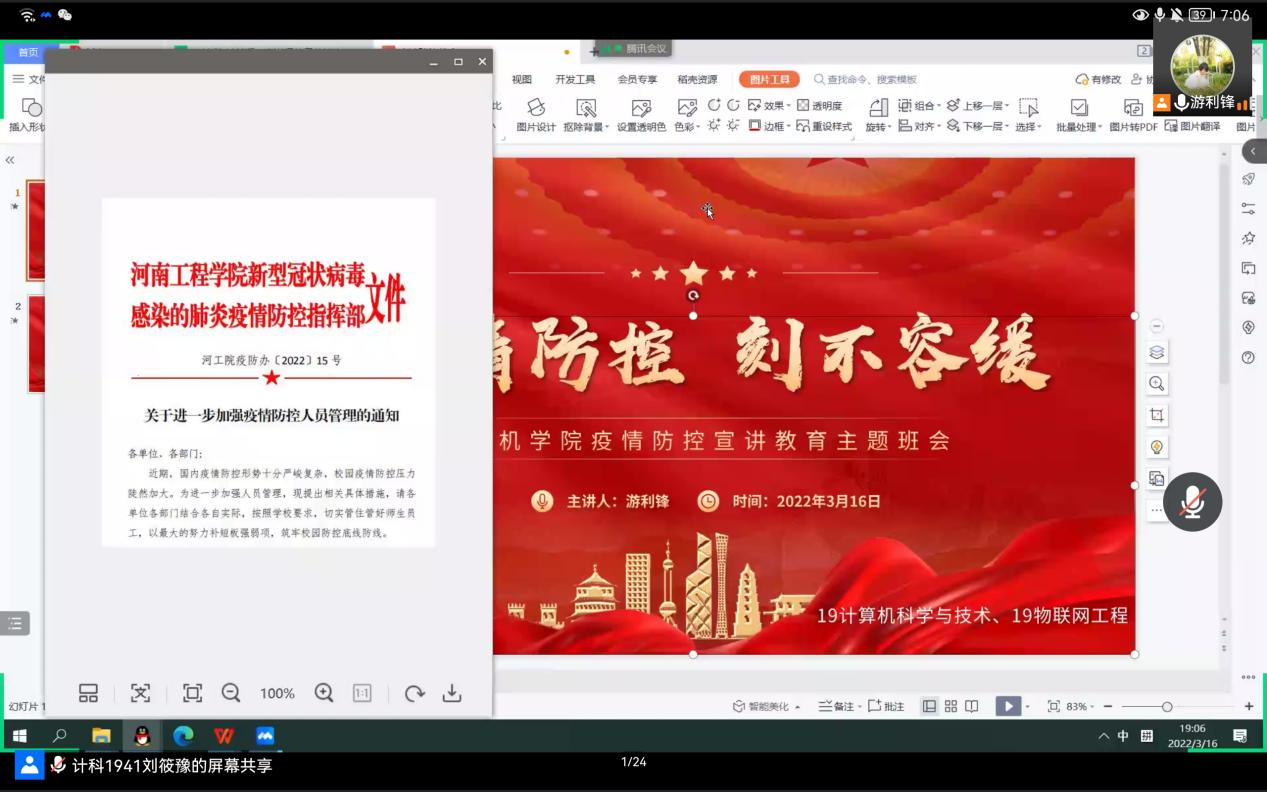Open the 旋转 rotate dropdown
Viewport: 1267px width, 792px height.
coord(877,115)
